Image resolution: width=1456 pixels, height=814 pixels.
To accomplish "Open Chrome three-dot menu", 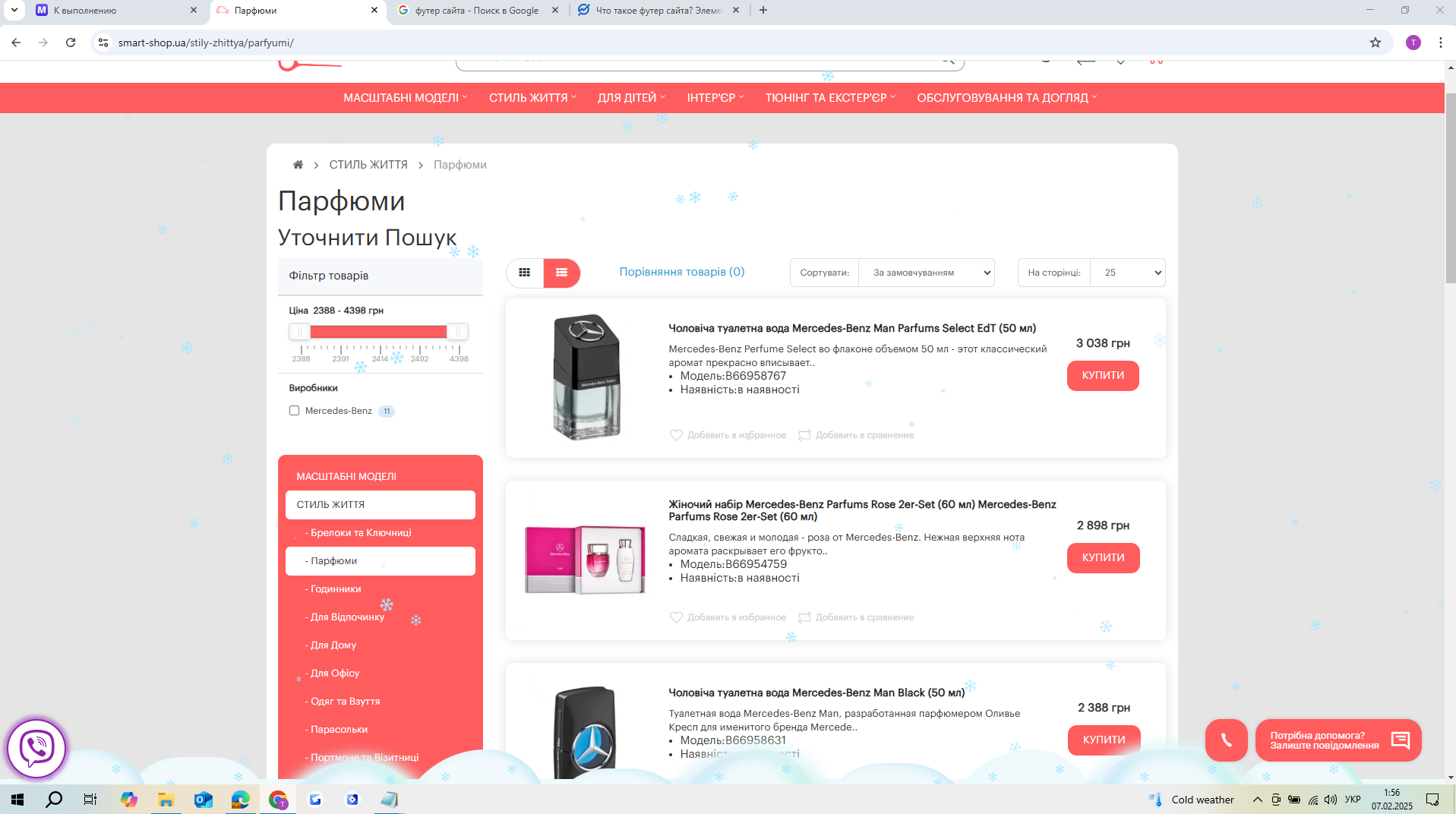I will pyautogui.click(x=1441, y=43).
